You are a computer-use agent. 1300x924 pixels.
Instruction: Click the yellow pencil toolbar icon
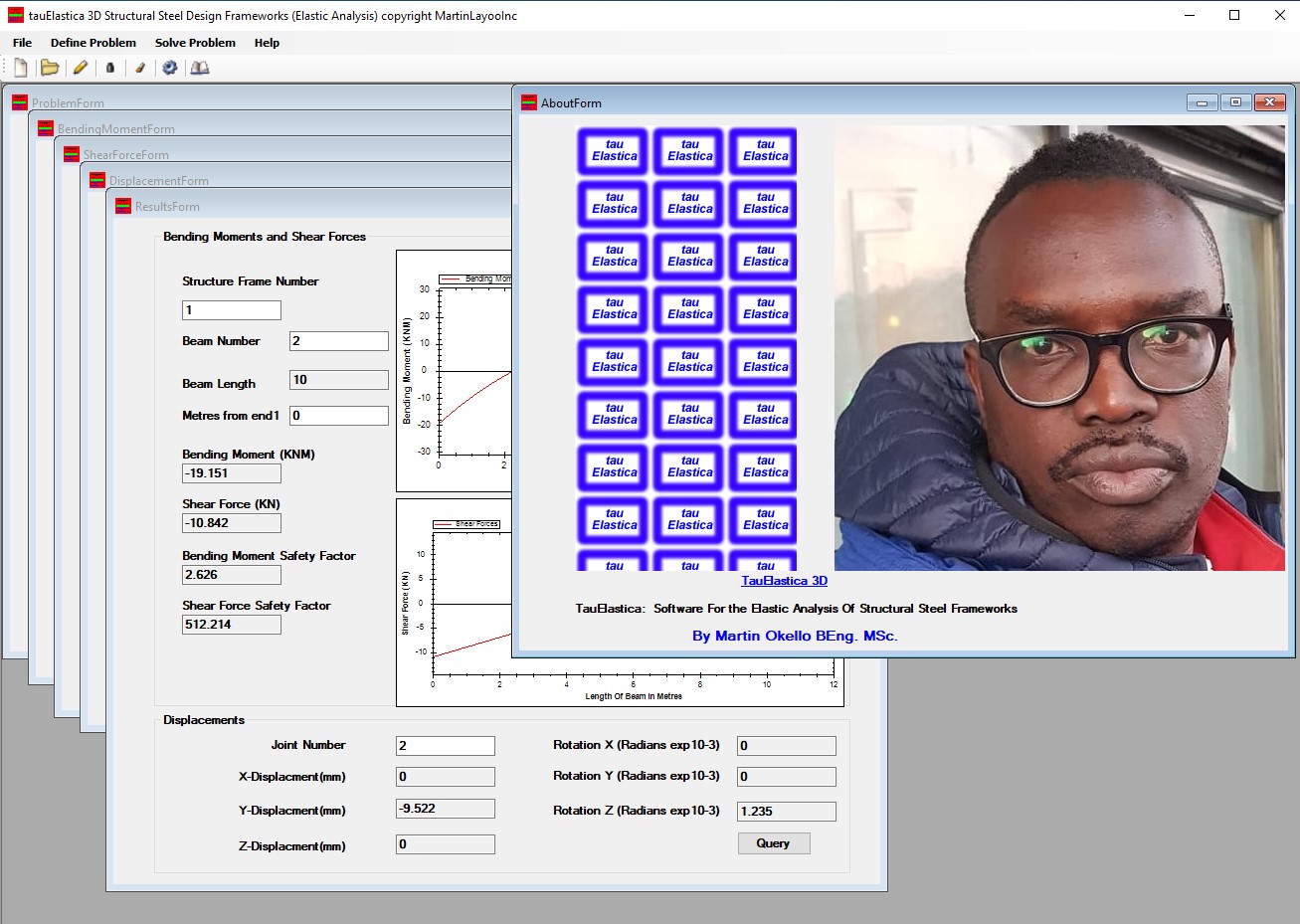point(81,68)
